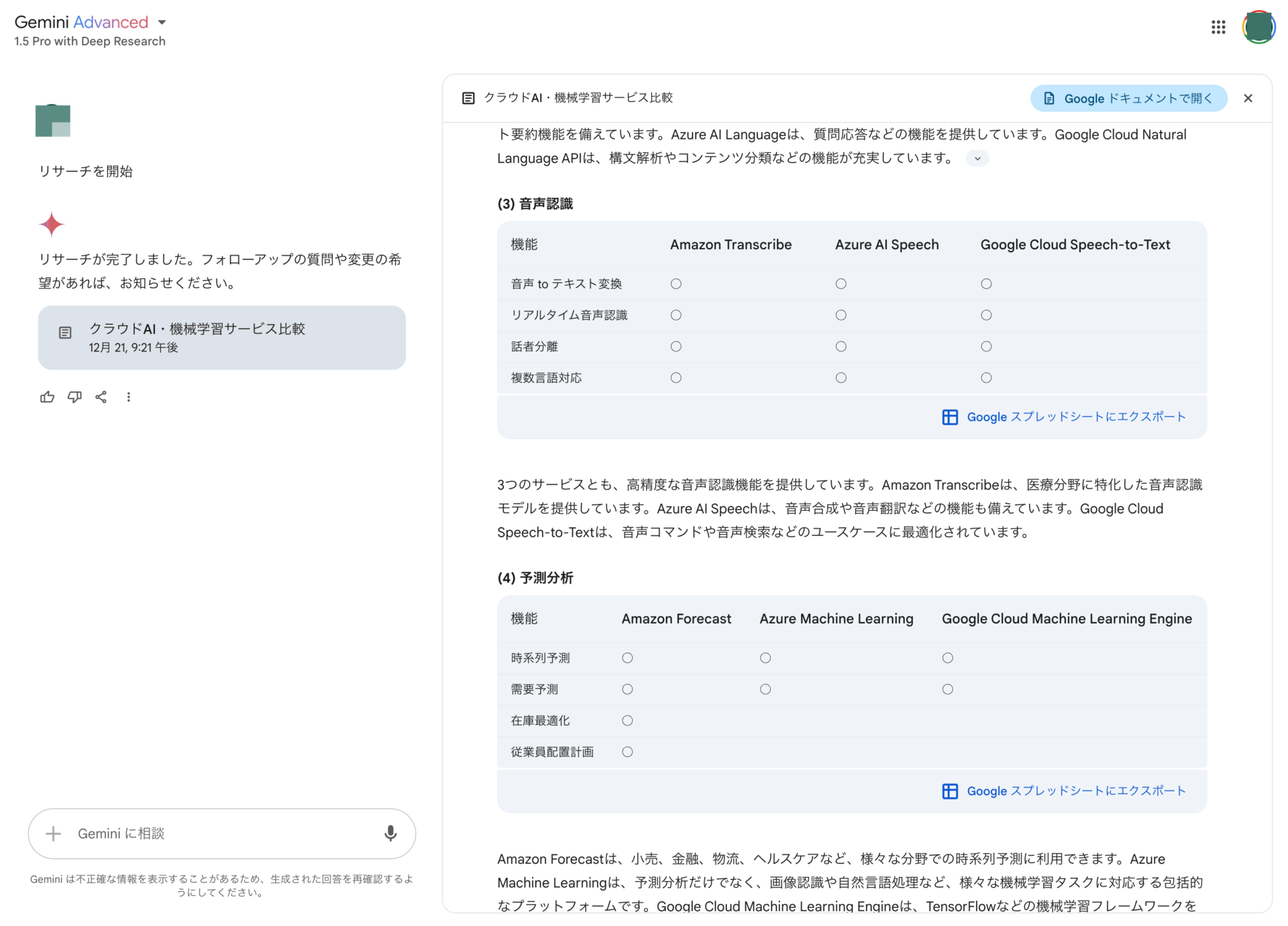This screenshot has height=926, width=1288.
Task: Click the user prompt image thumbnail
Action: [53, 121]
